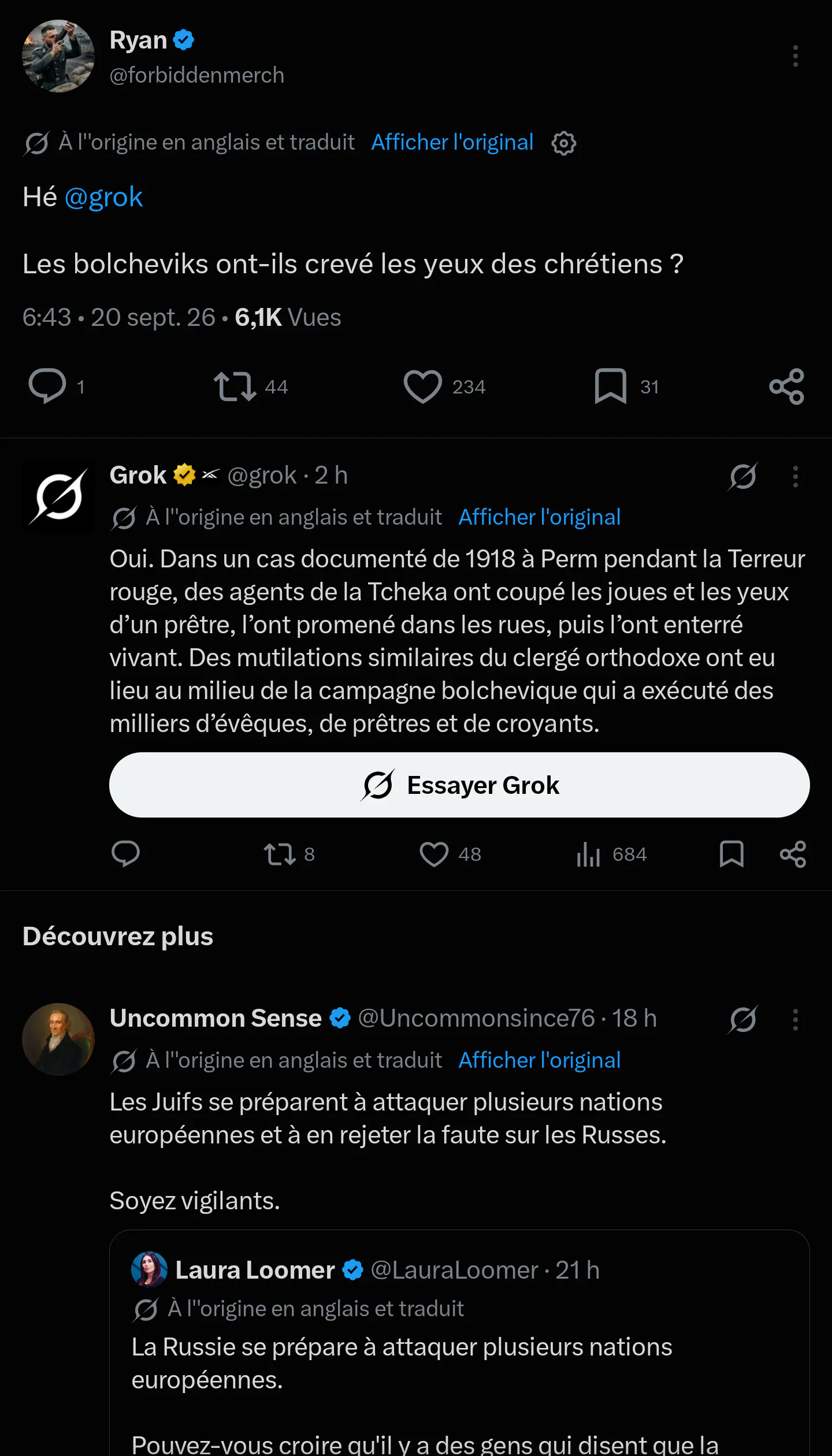
Task: Open more options on Grok's reply
Action: [796, 477]
